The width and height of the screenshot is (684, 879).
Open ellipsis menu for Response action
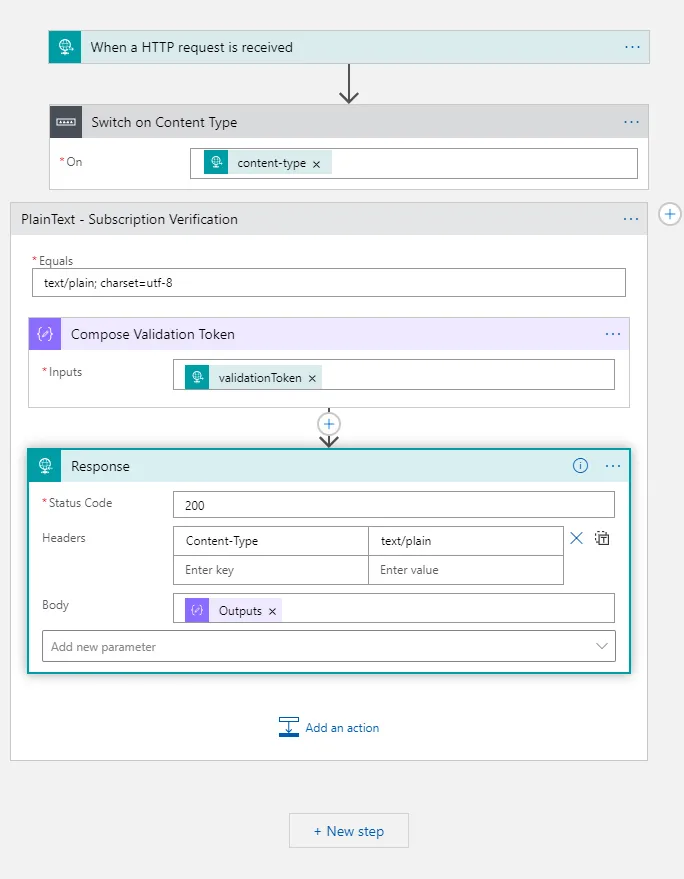point(613,466)
